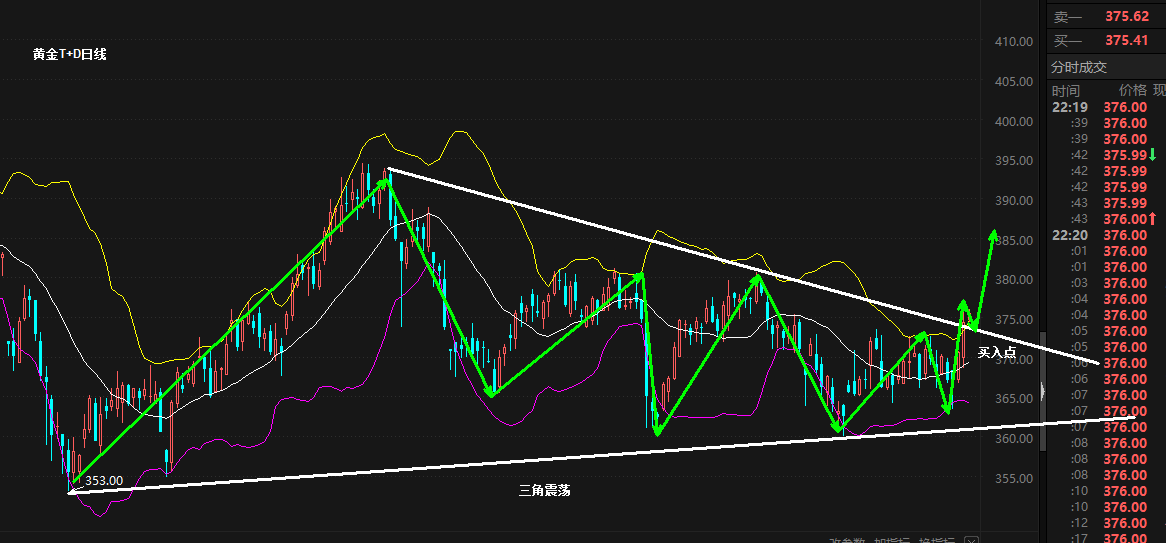Click the 22:20 trade row
Viewport: 1166px width, 543px height.
[1106, 235]
